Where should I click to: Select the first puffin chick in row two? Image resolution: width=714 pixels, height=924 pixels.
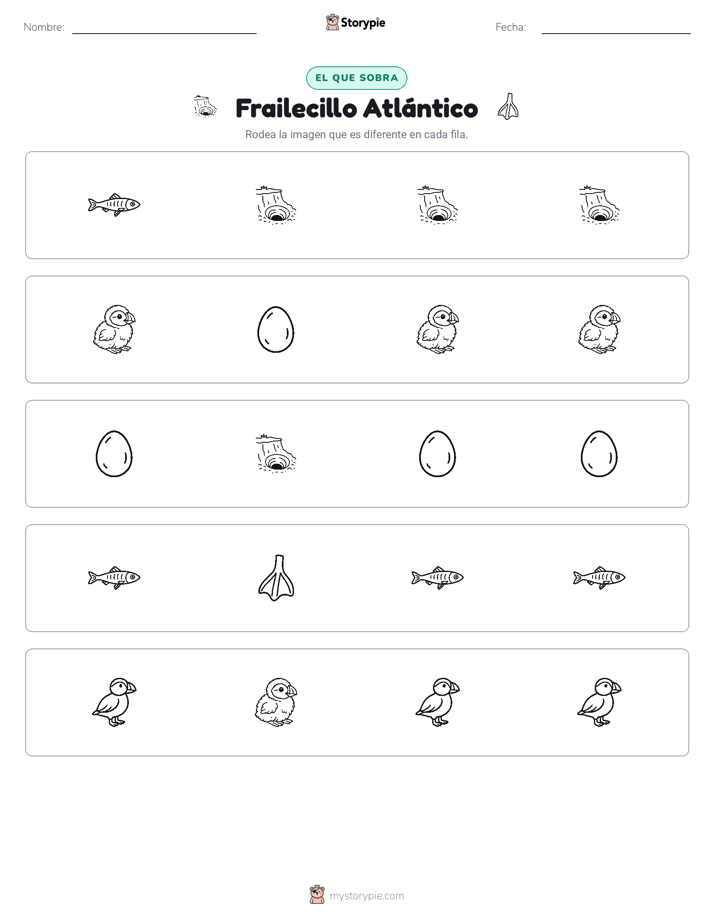[114, 329]
